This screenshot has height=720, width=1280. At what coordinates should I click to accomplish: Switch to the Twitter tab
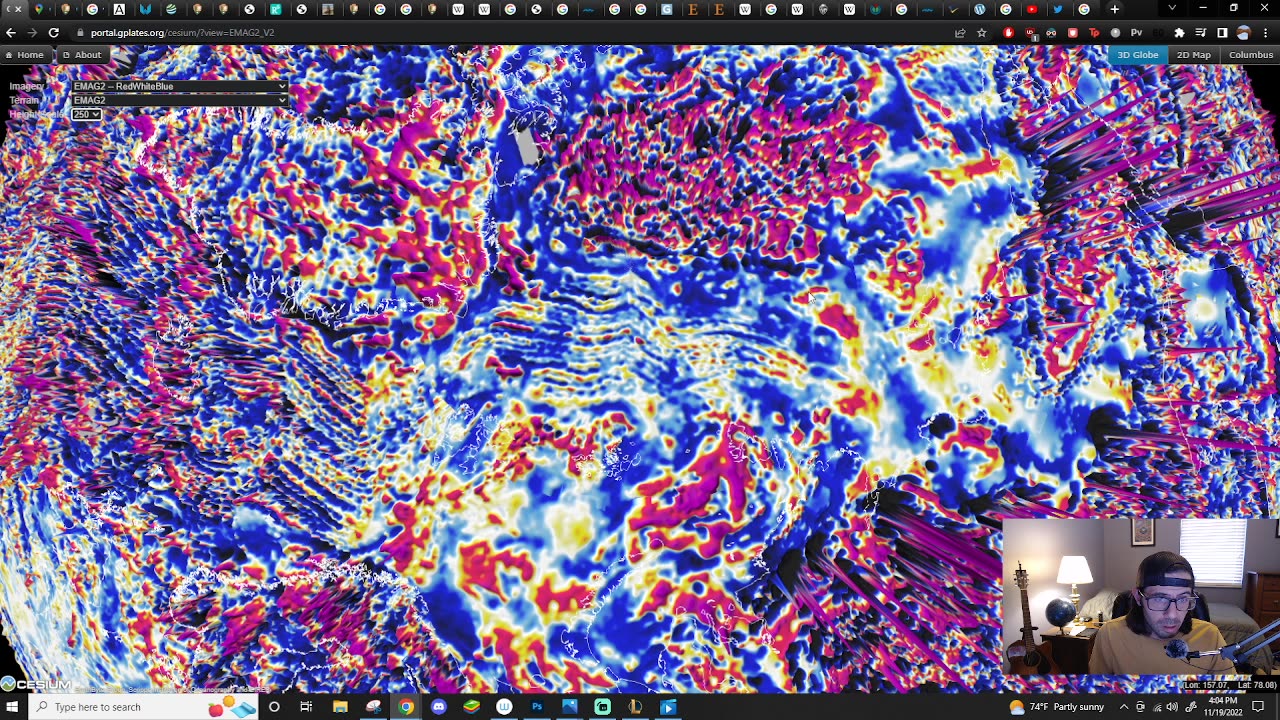point(1058,9)
